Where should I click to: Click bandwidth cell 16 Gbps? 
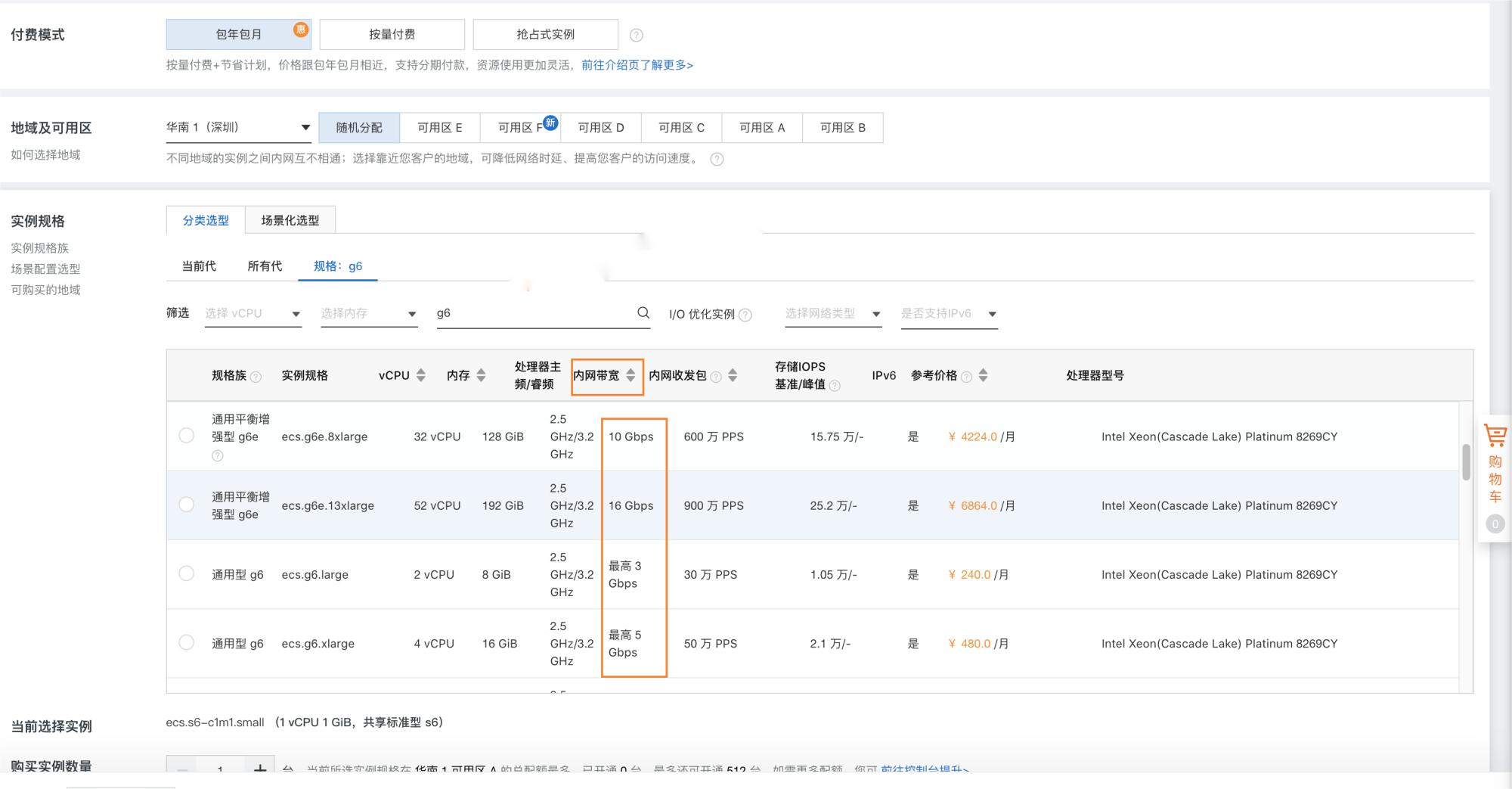(631, 505)
